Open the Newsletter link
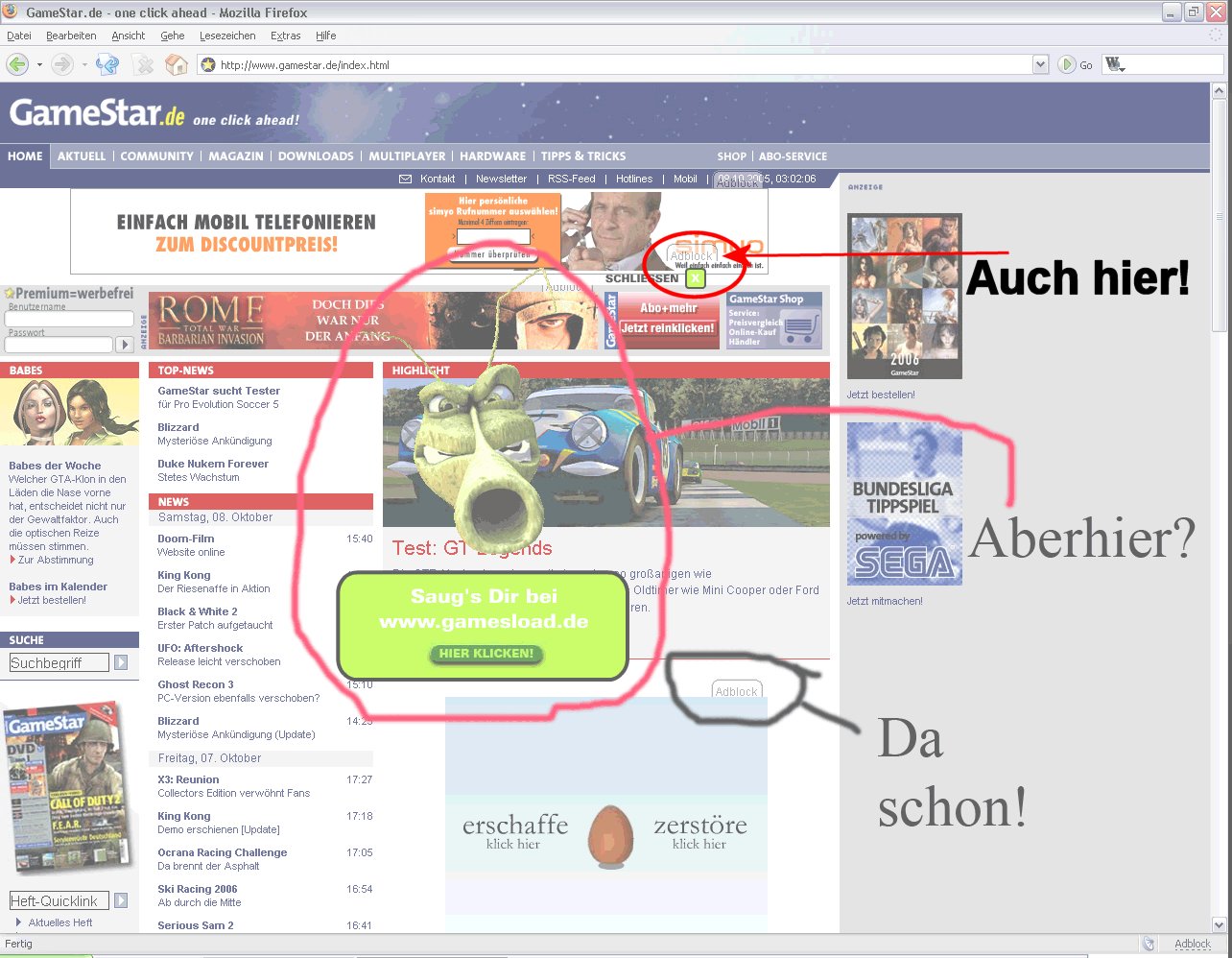Image resolution: width=1232 pixels, height=958 pixels. [x=501, y=179]
